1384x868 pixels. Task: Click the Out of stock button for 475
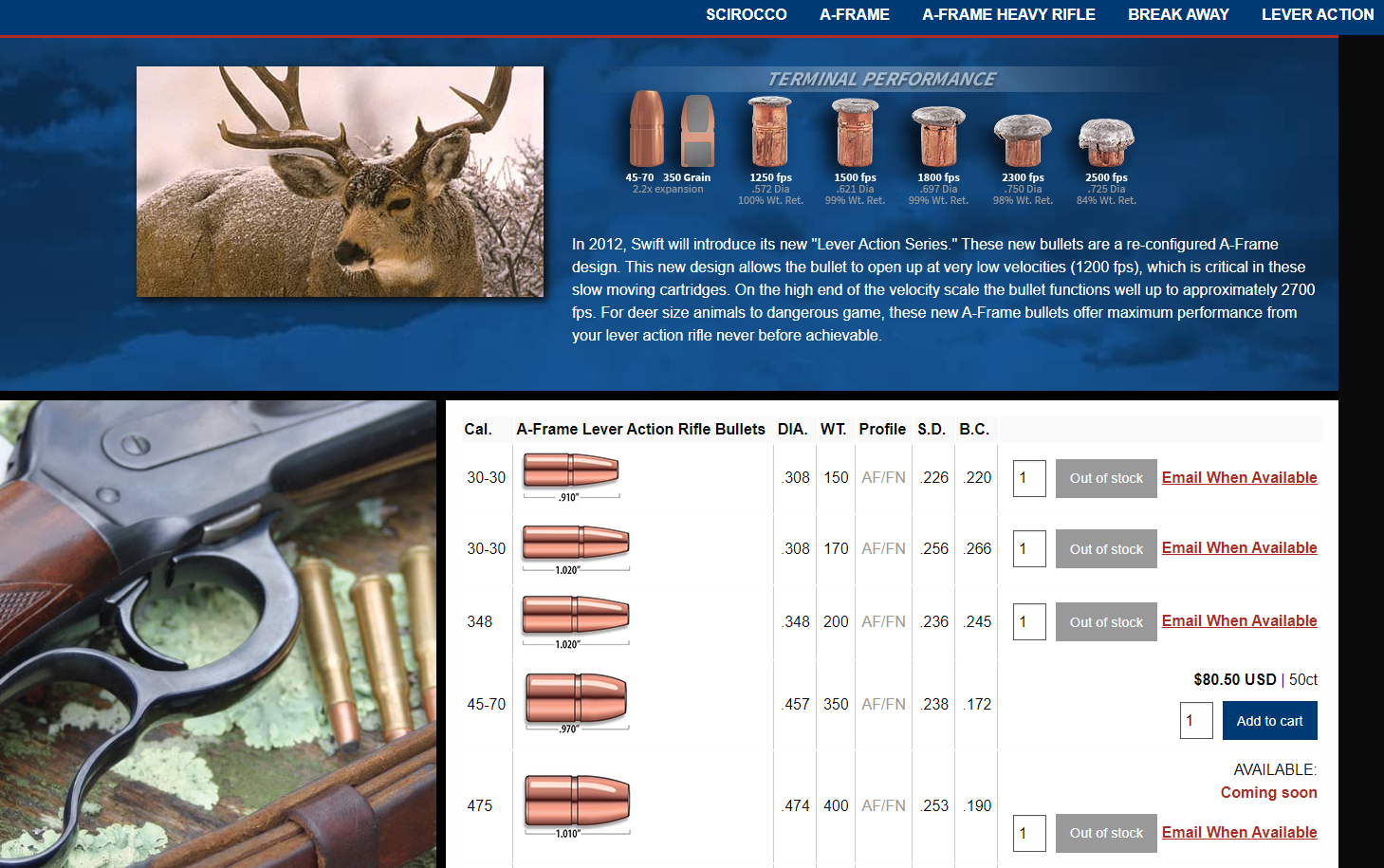[x=1106, y=833]
